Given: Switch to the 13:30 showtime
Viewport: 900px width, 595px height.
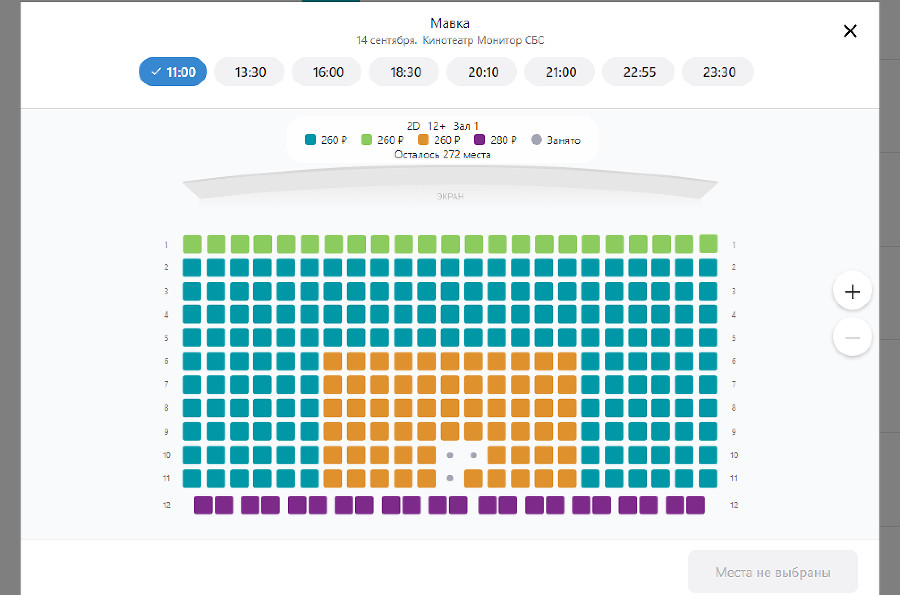Looking at the screenshot, I should (x=249, y=72).
